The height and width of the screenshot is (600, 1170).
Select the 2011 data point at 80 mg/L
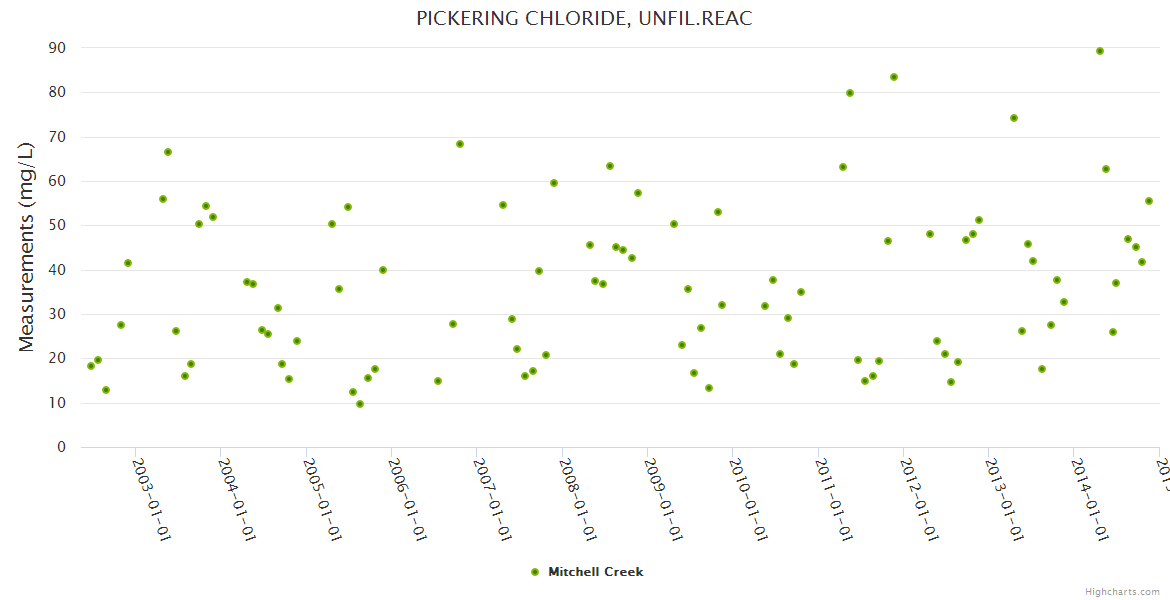[850, 93]
